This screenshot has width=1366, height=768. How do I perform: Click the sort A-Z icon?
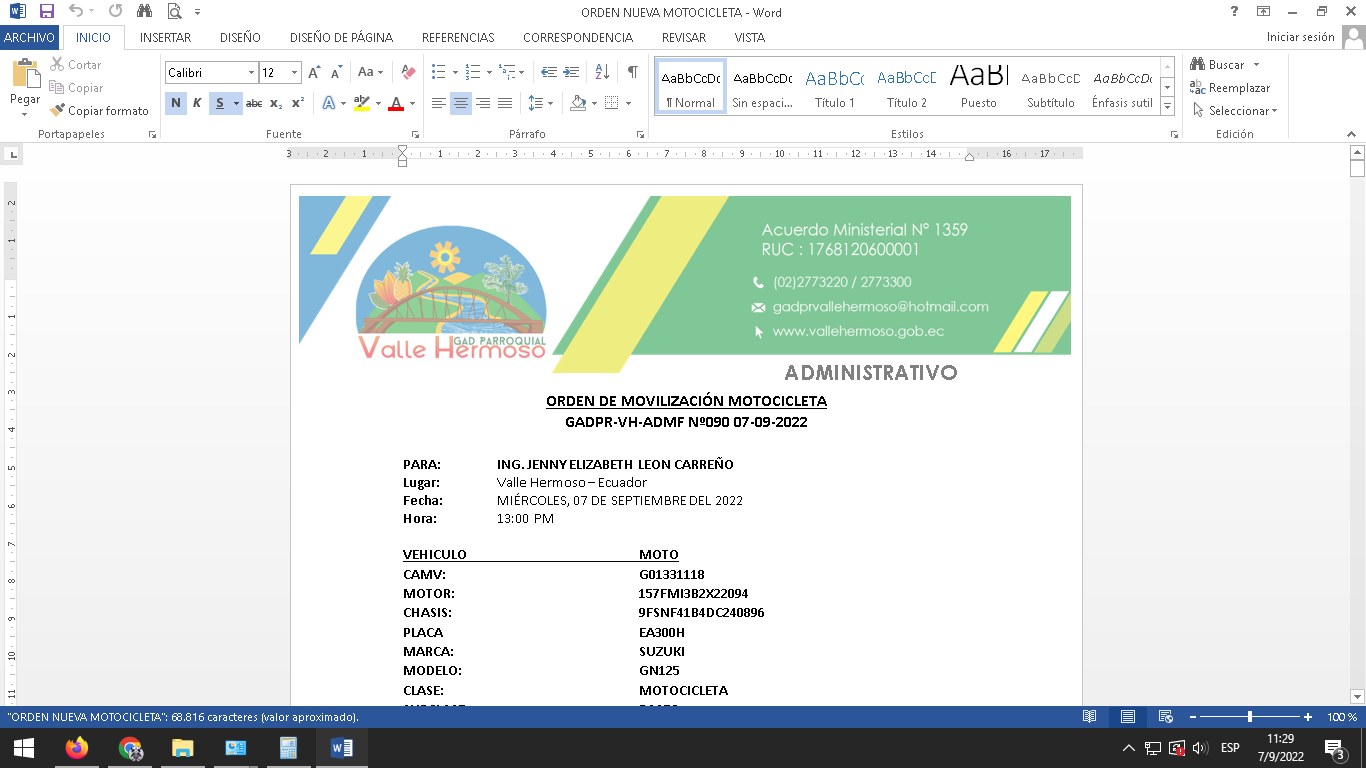click(x=602, y=72)
